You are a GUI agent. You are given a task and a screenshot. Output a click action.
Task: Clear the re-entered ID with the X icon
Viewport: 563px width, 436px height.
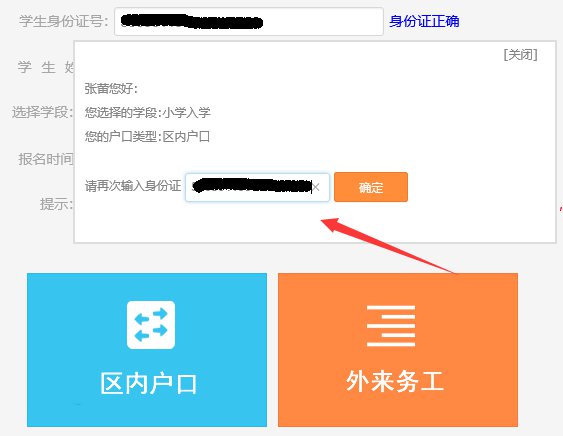click(316, 187)
